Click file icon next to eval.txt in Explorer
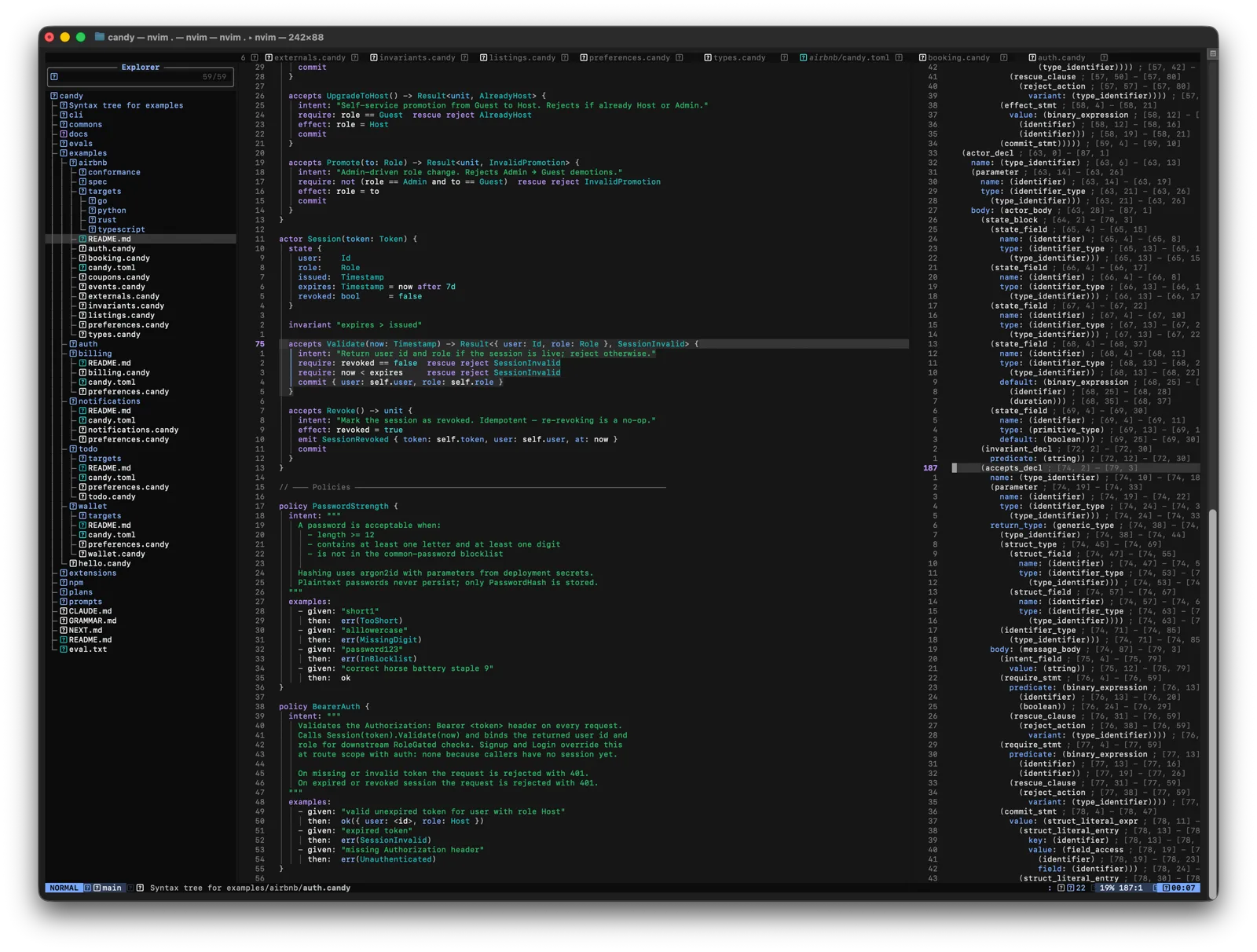Screen dimensions: 1257x952 (x=64, y=650)
